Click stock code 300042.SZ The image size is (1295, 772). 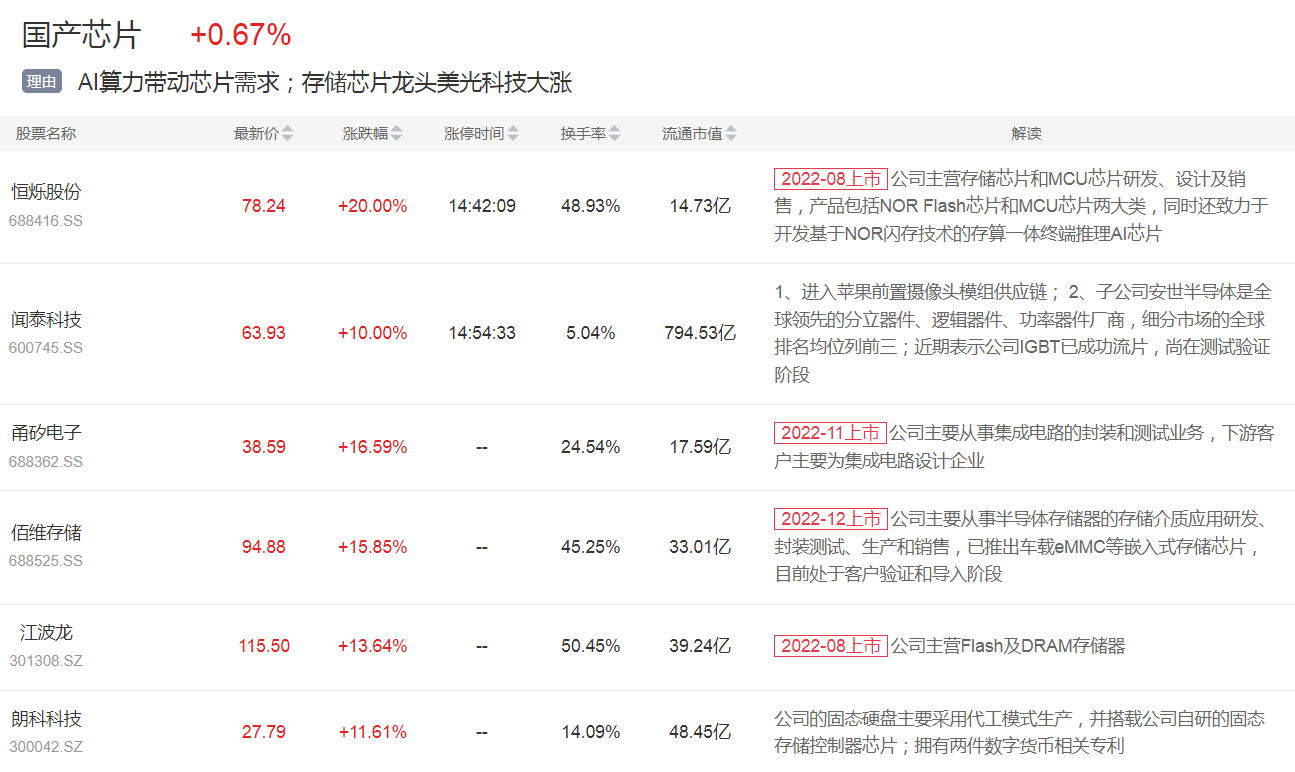click(x=46, y=747)
